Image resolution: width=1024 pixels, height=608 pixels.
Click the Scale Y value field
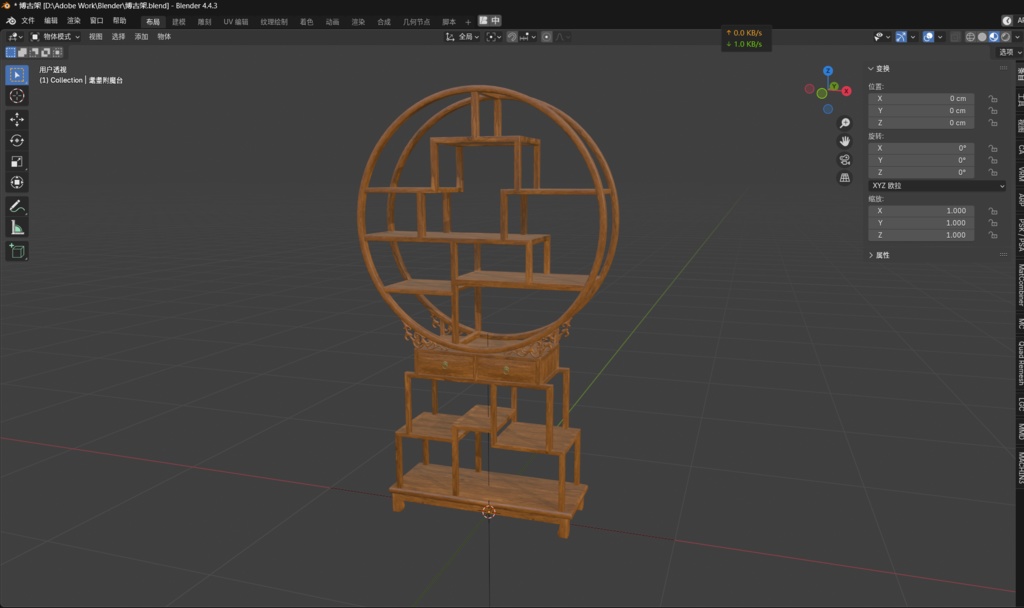point(921,223)
